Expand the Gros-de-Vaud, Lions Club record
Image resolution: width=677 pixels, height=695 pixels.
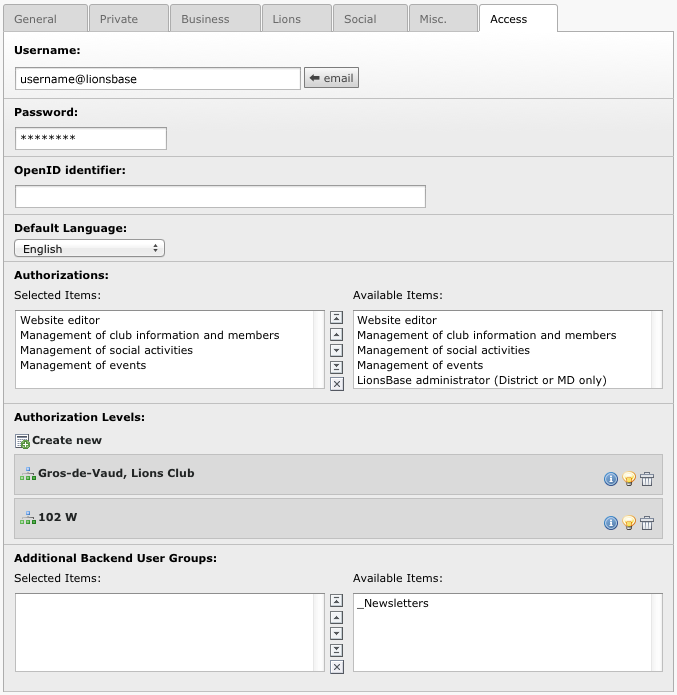(x=116, y=473)
